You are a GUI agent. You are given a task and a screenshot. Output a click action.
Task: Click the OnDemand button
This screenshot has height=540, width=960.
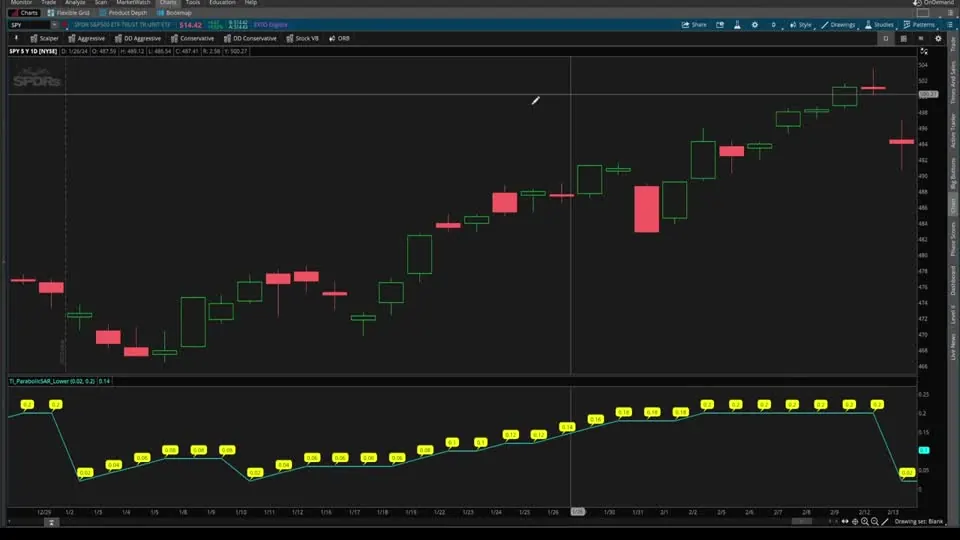pyautogui.click(x=934, y=2)
